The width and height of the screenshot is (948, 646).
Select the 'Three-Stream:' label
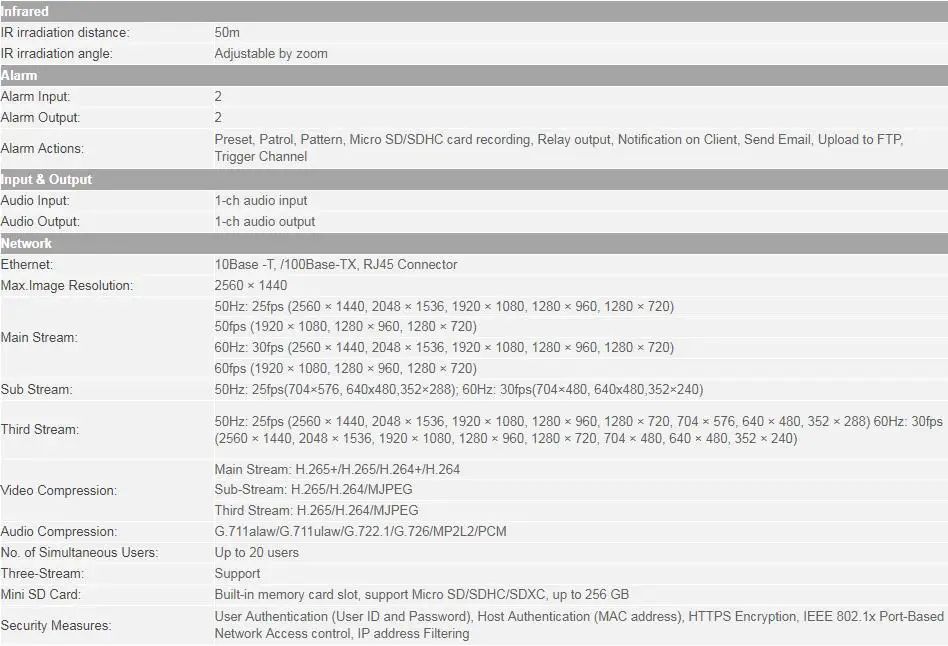click(42, 573)
